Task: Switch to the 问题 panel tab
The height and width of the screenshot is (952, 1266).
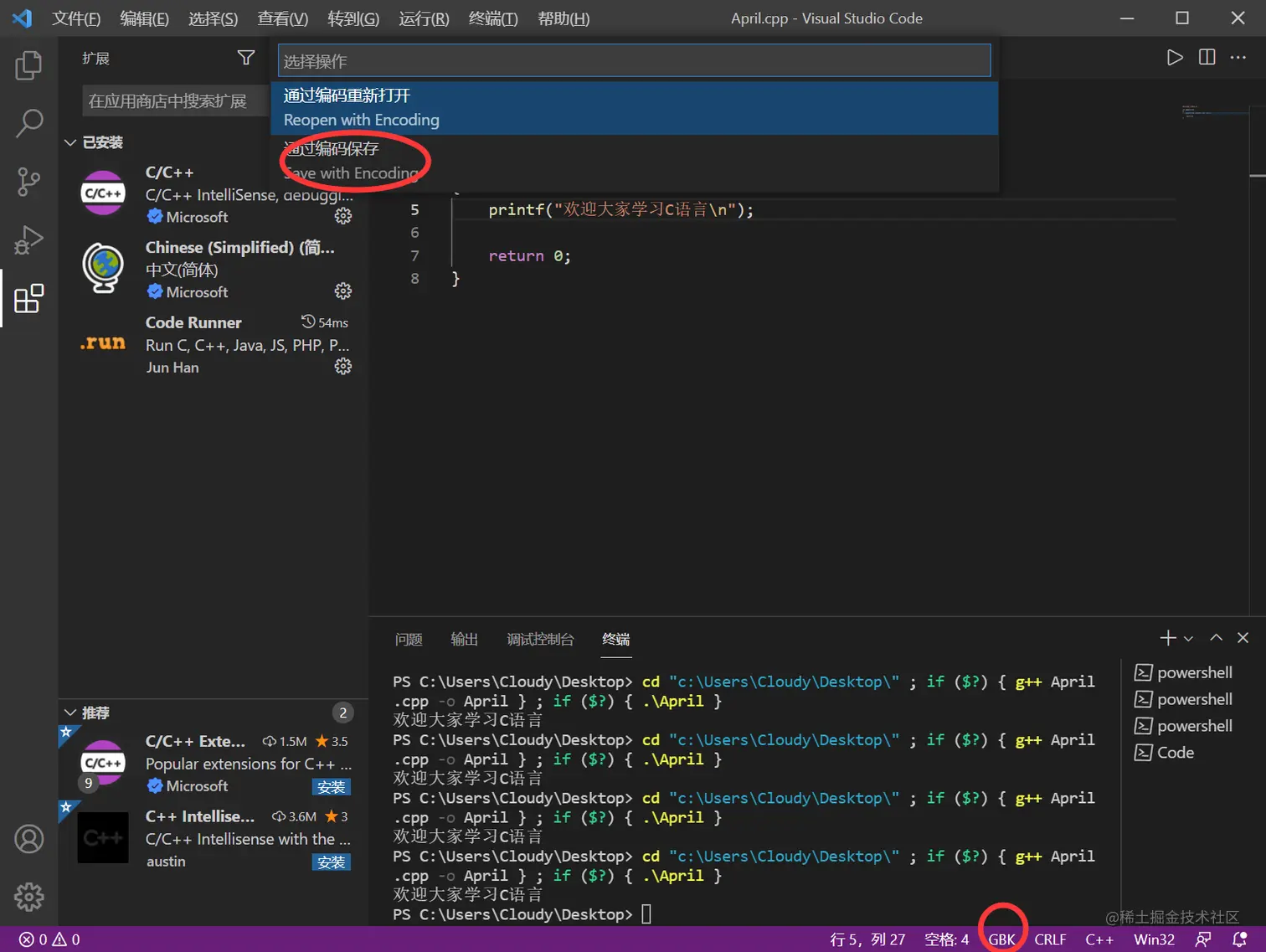Action: (409, 639)
